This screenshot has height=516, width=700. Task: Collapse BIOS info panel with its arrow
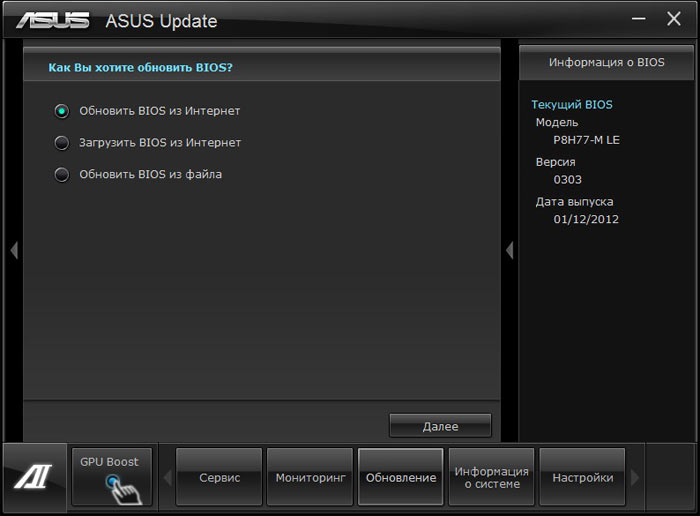point(510,250)
